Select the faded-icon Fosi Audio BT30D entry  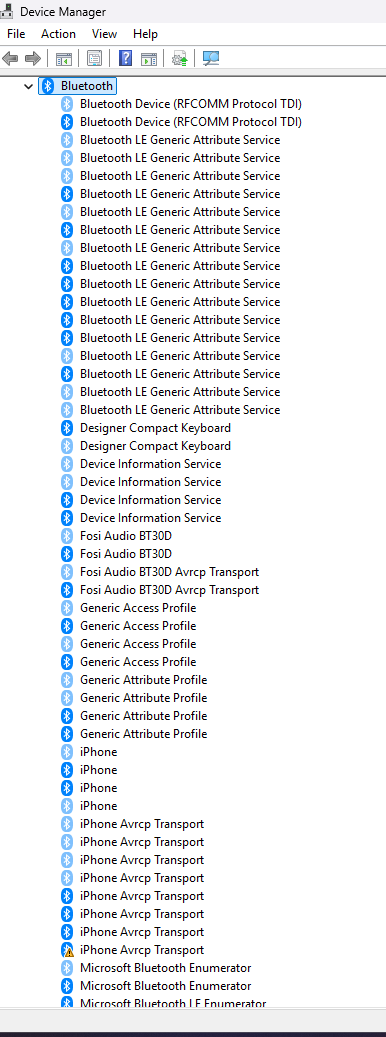pos(126,536)
